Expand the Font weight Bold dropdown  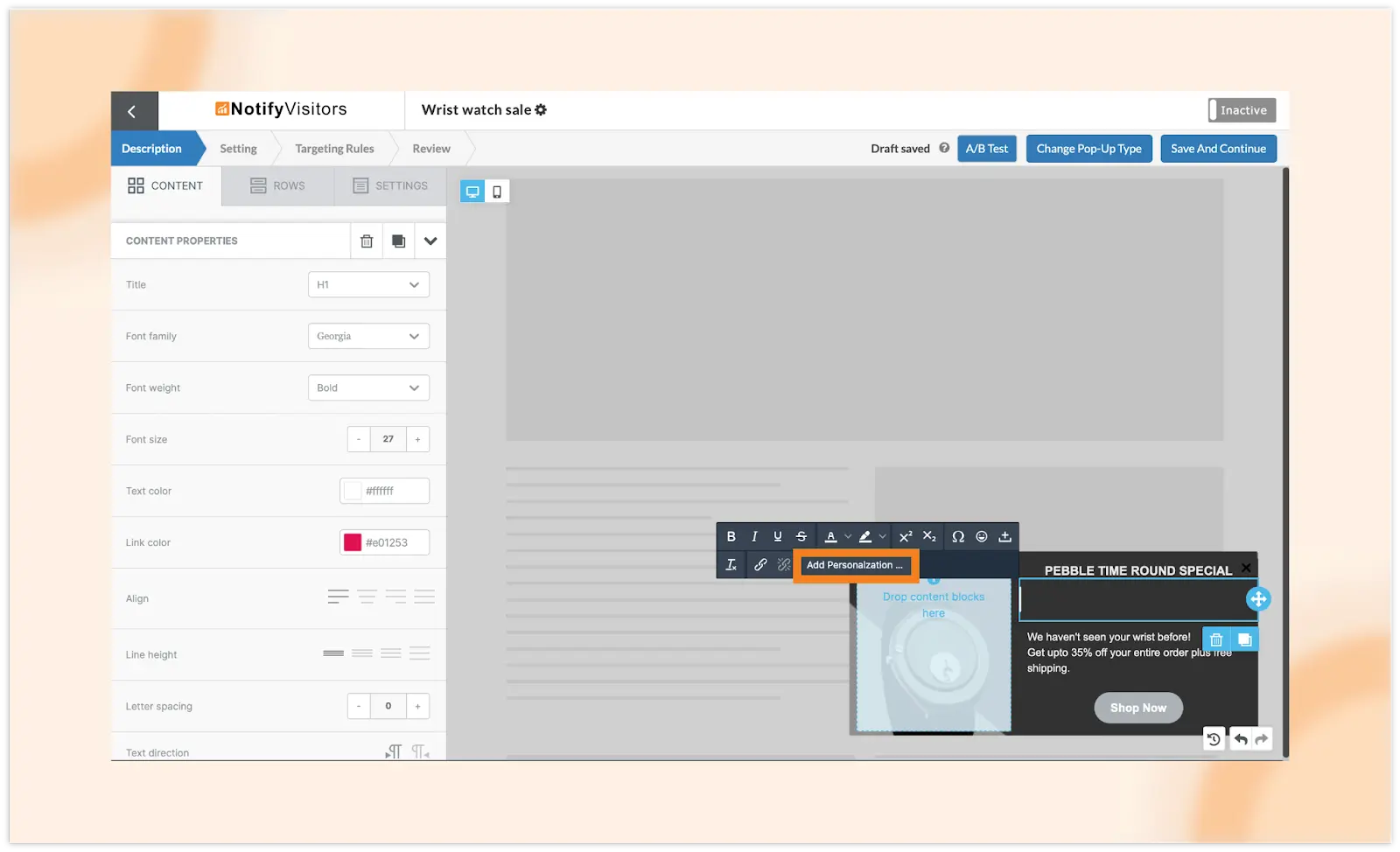click(368, 388)
